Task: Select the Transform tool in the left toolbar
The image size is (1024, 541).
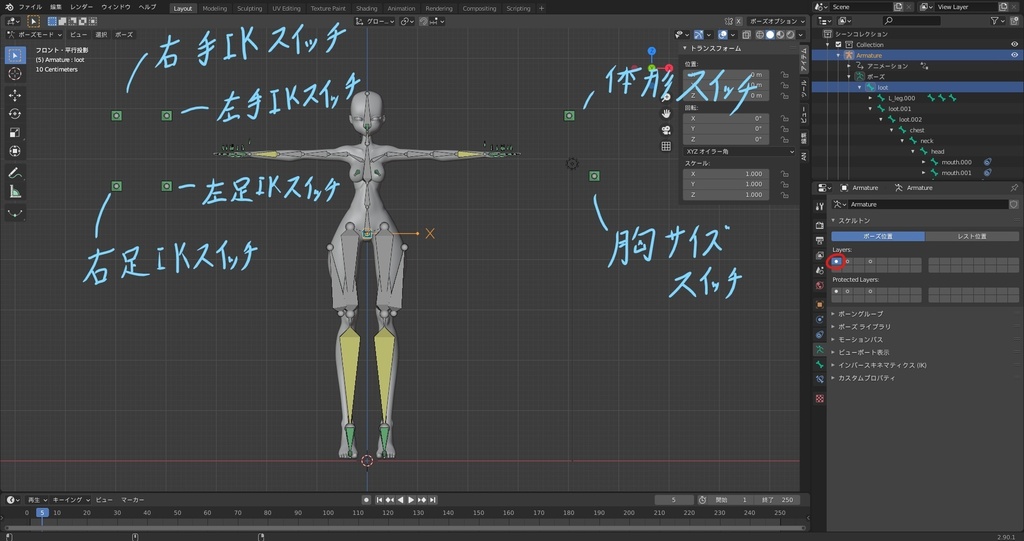Action: [15, 151]
